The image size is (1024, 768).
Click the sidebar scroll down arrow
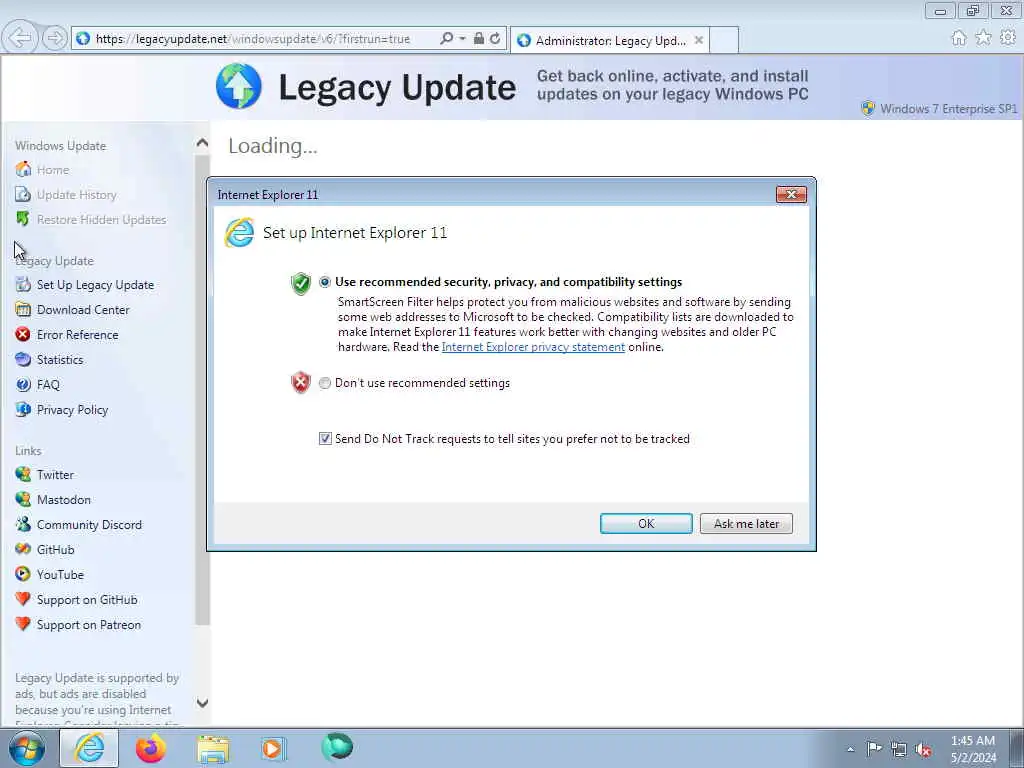[x=202, y=703]
